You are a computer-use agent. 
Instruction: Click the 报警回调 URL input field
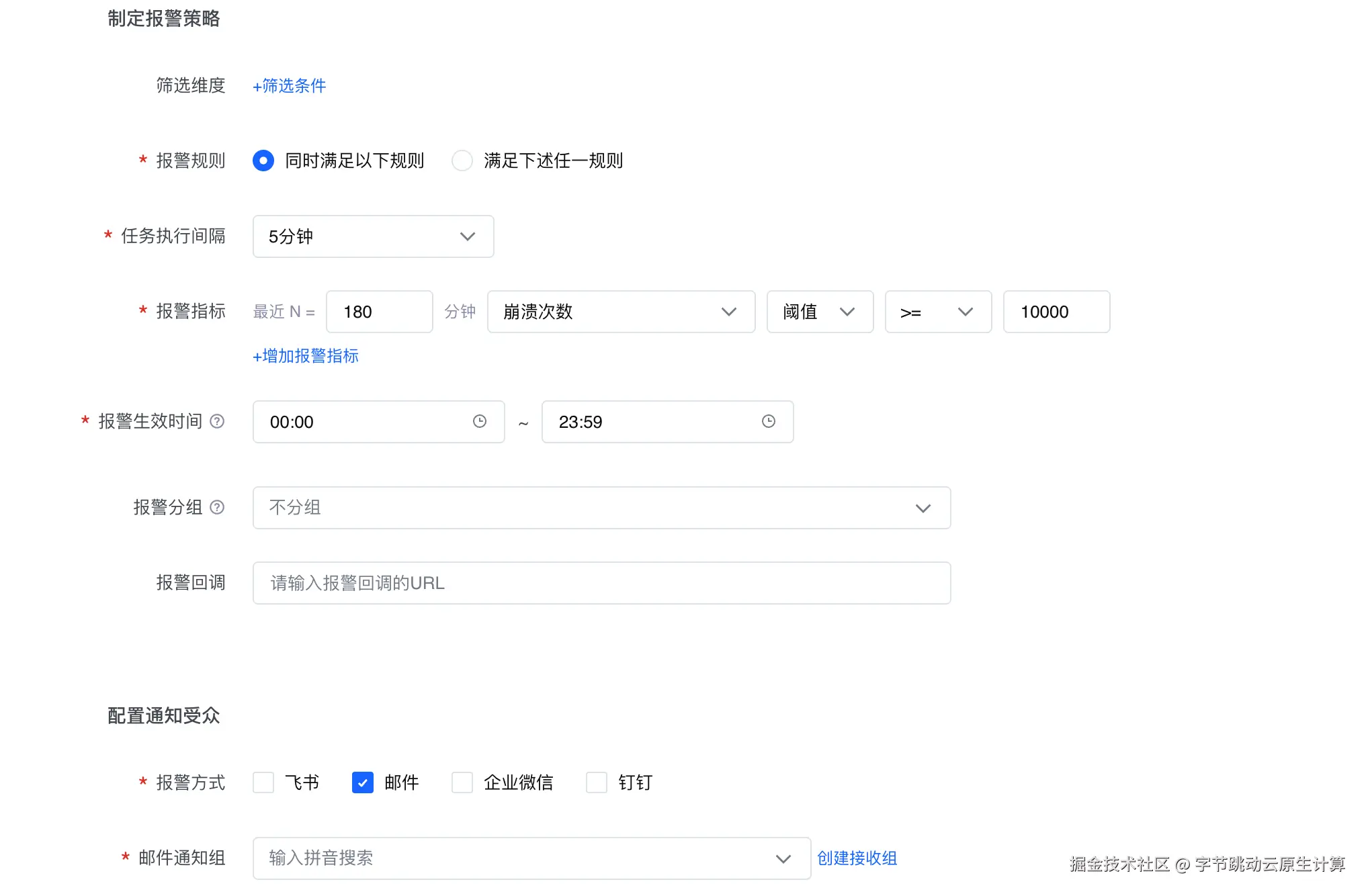click(601, 583)
